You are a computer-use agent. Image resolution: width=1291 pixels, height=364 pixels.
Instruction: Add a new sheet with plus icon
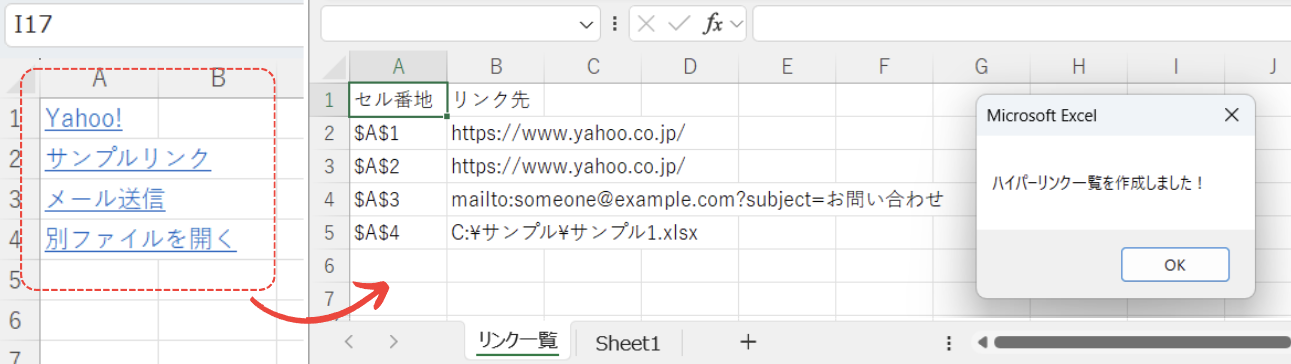748,342
